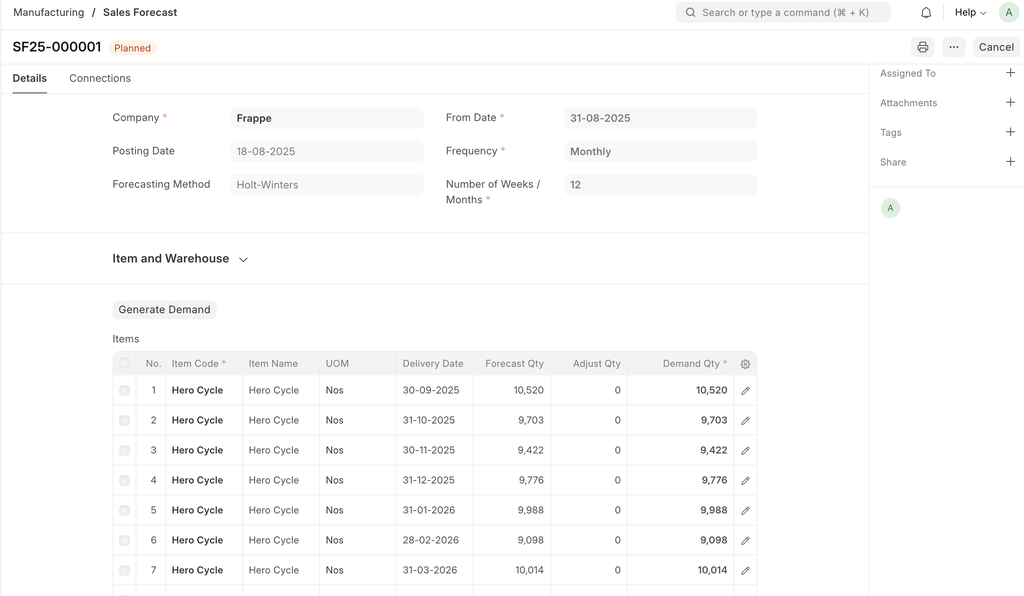Tick the checkbox for row 3
This screenshot has height=596, width=1024.
click(x=125, y=451)
